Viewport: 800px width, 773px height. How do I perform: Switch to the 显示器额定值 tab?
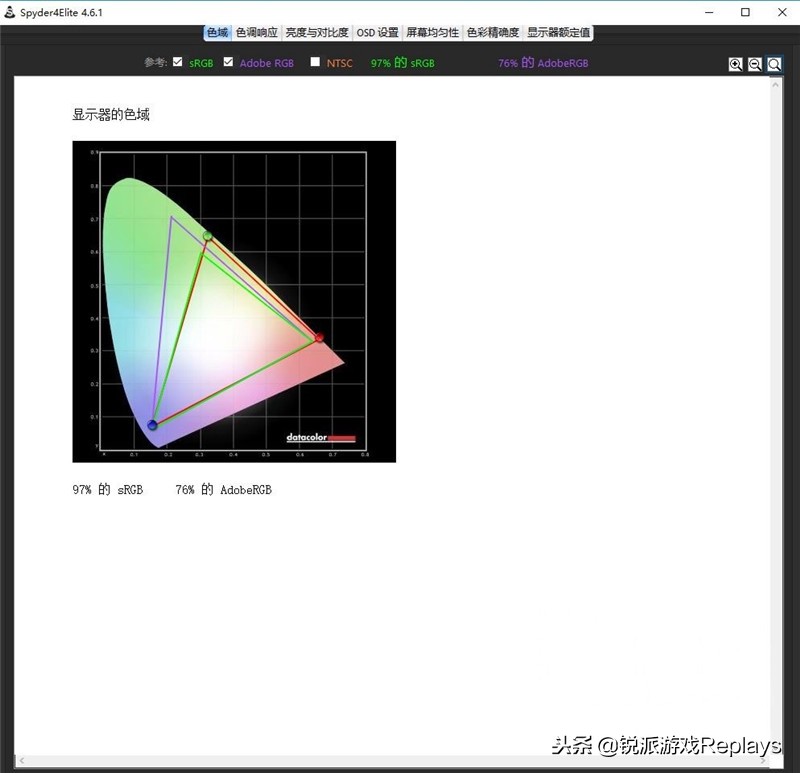557,32
